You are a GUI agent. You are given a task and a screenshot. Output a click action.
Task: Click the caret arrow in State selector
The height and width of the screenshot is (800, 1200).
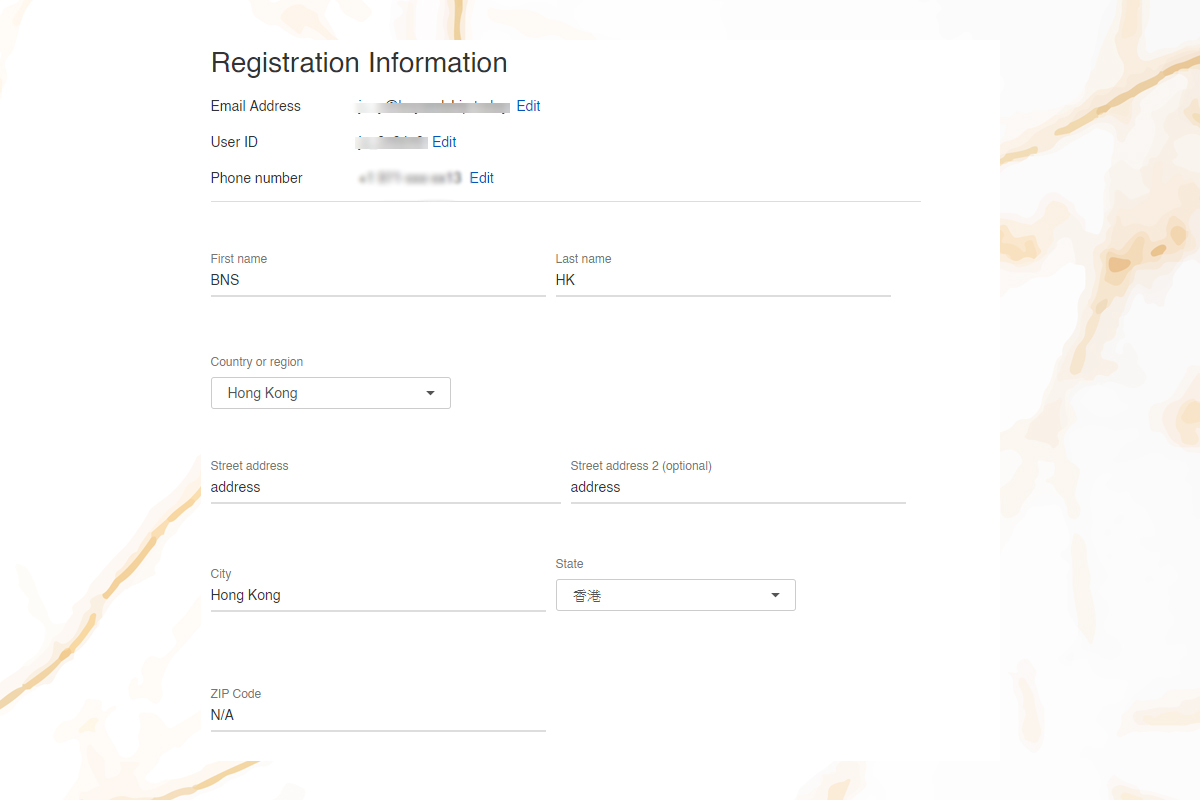pyautogui.click(x=775, y=595)
